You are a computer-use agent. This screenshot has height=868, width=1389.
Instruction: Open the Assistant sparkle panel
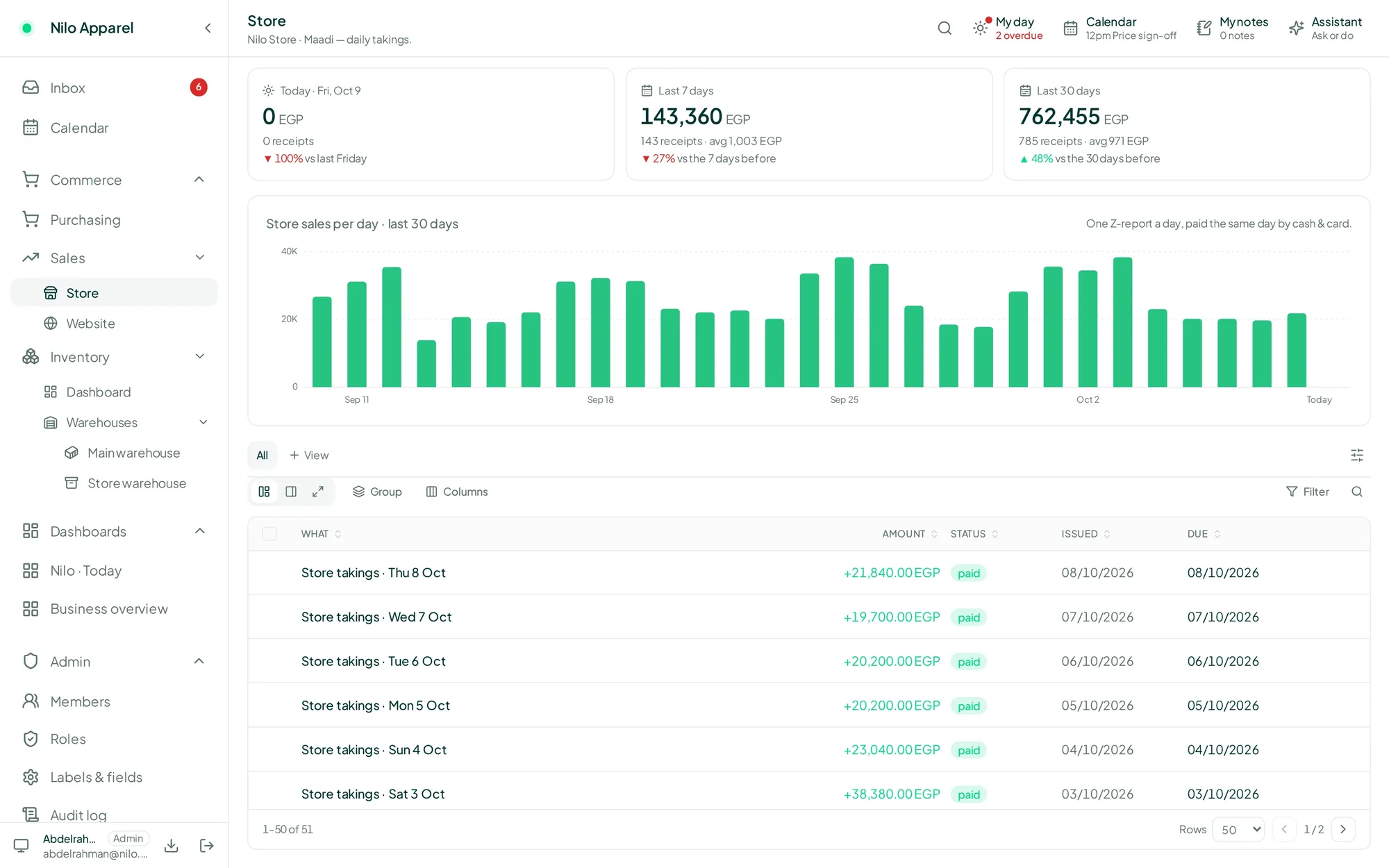[x=1325, y=28]
